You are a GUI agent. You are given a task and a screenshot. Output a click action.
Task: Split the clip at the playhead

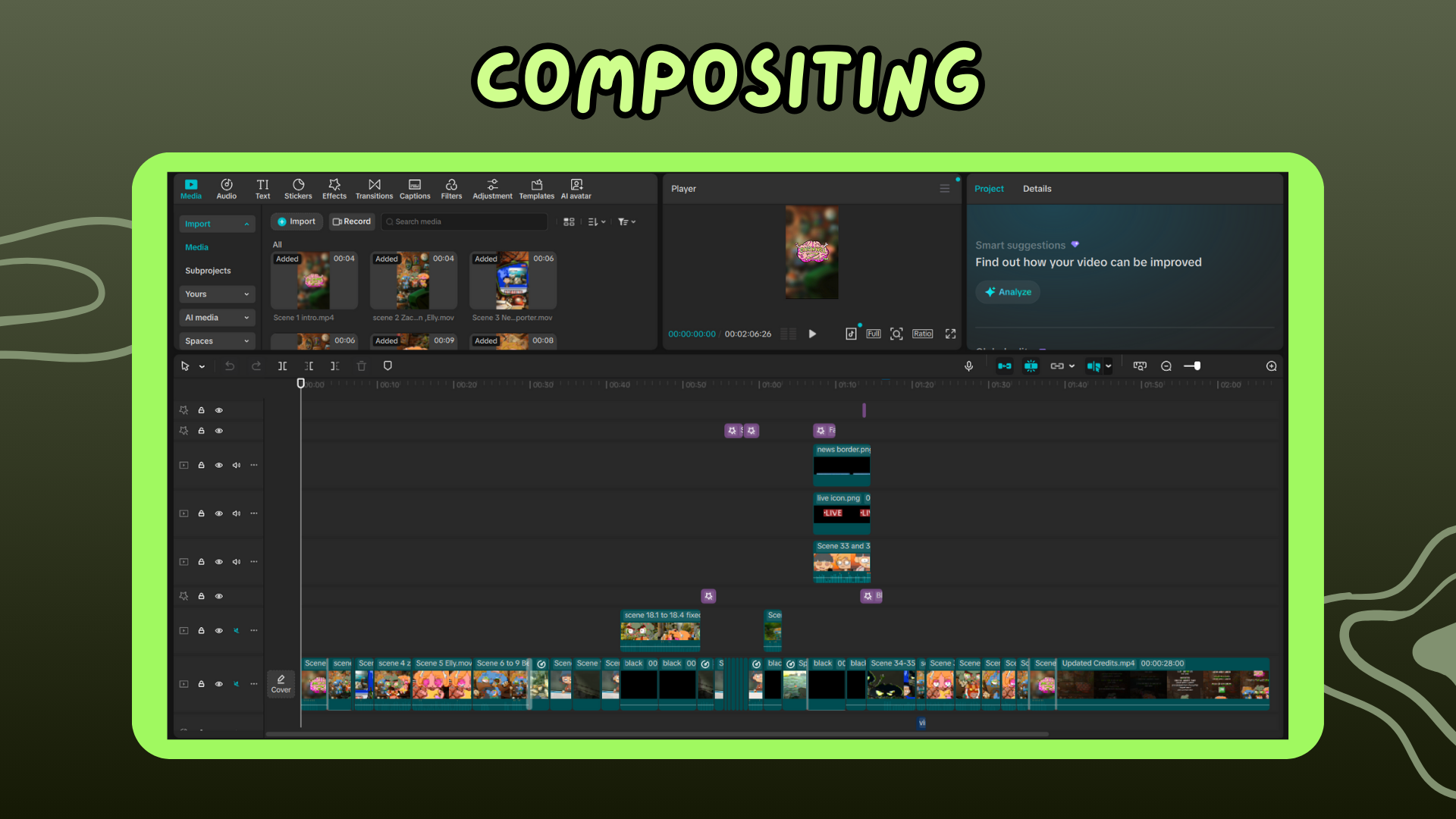pos(282,366)
